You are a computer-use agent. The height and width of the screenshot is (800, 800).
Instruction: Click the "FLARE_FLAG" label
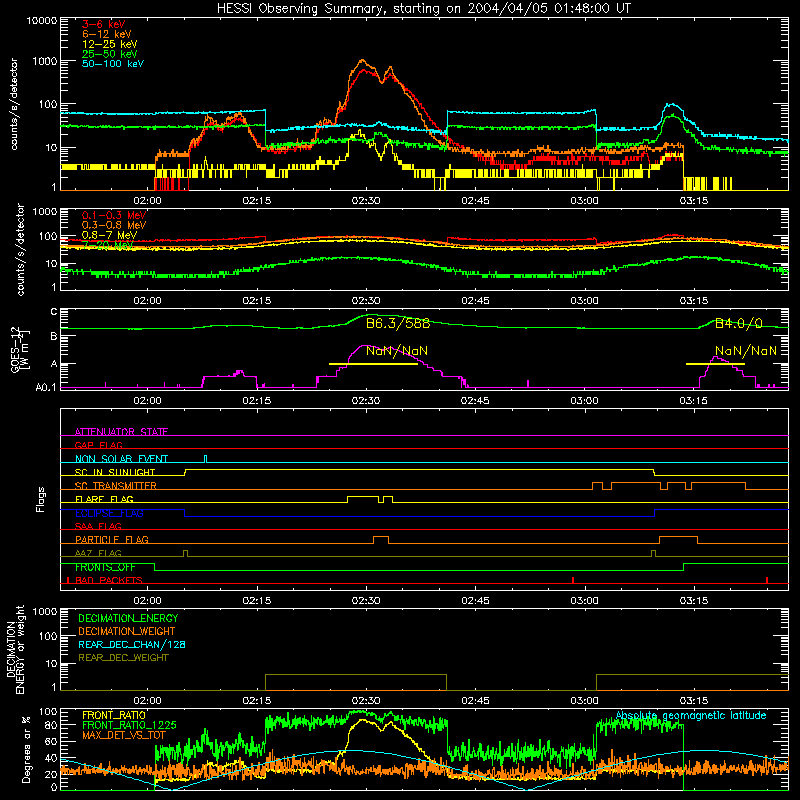click(x=104, y=499)
